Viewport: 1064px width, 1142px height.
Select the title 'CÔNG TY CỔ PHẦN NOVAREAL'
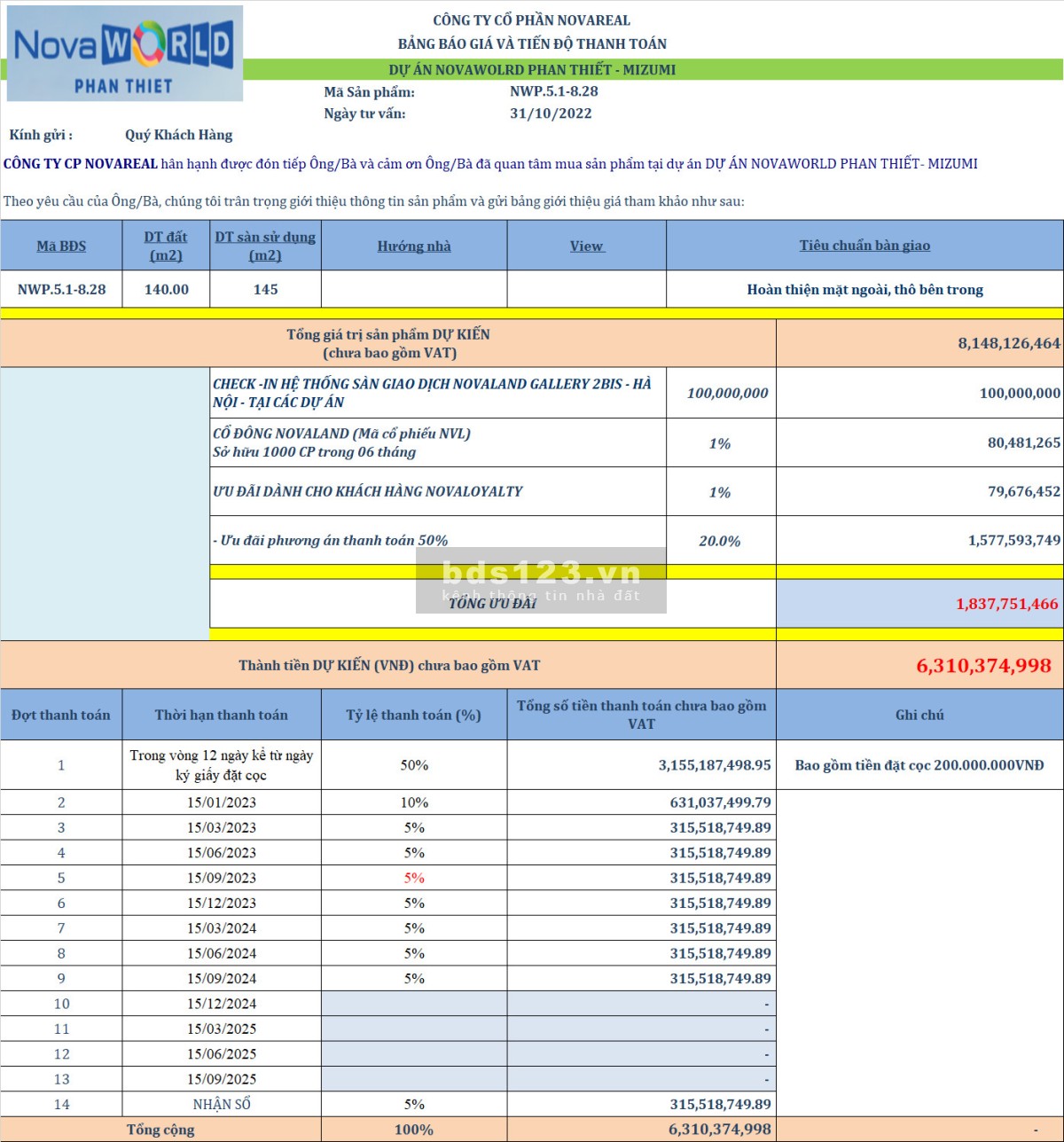point(531,20)
